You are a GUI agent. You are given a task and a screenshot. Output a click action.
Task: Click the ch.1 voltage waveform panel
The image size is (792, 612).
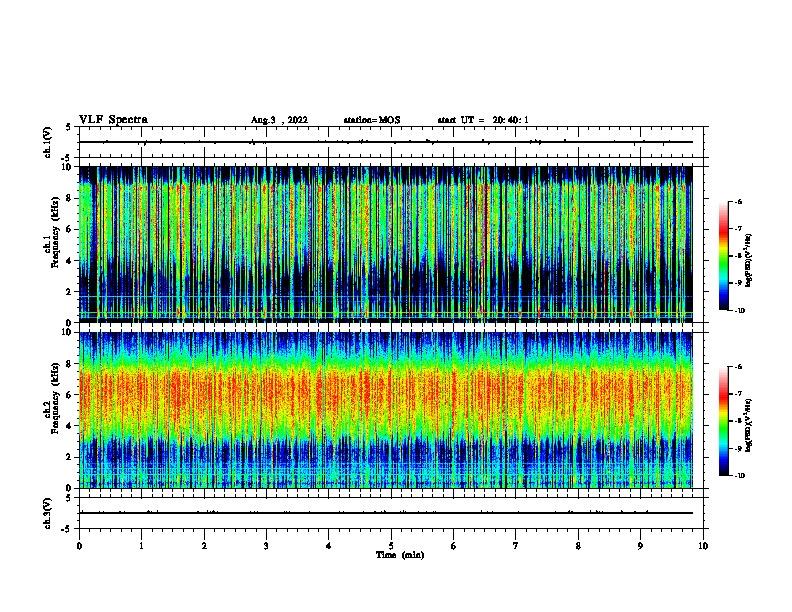coord(391,142)
